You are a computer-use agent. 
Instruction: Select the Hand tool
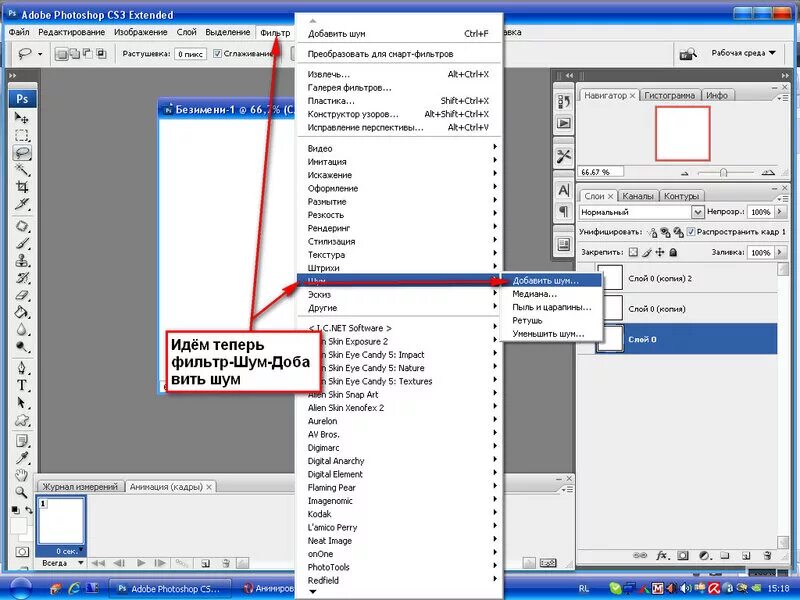[x=21, y=476]
